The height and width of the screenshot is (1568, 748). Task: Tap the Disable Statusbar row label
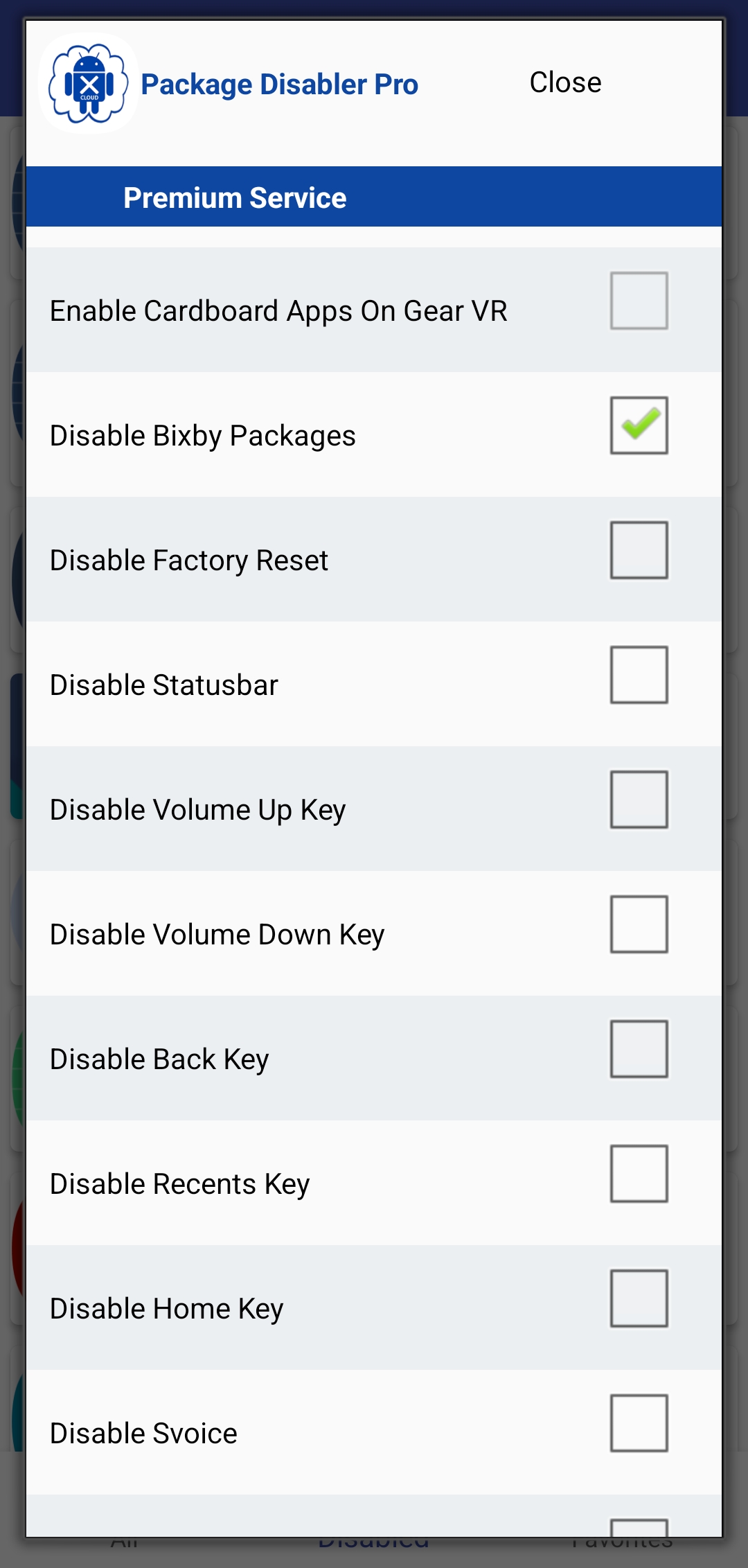[163, 685]
